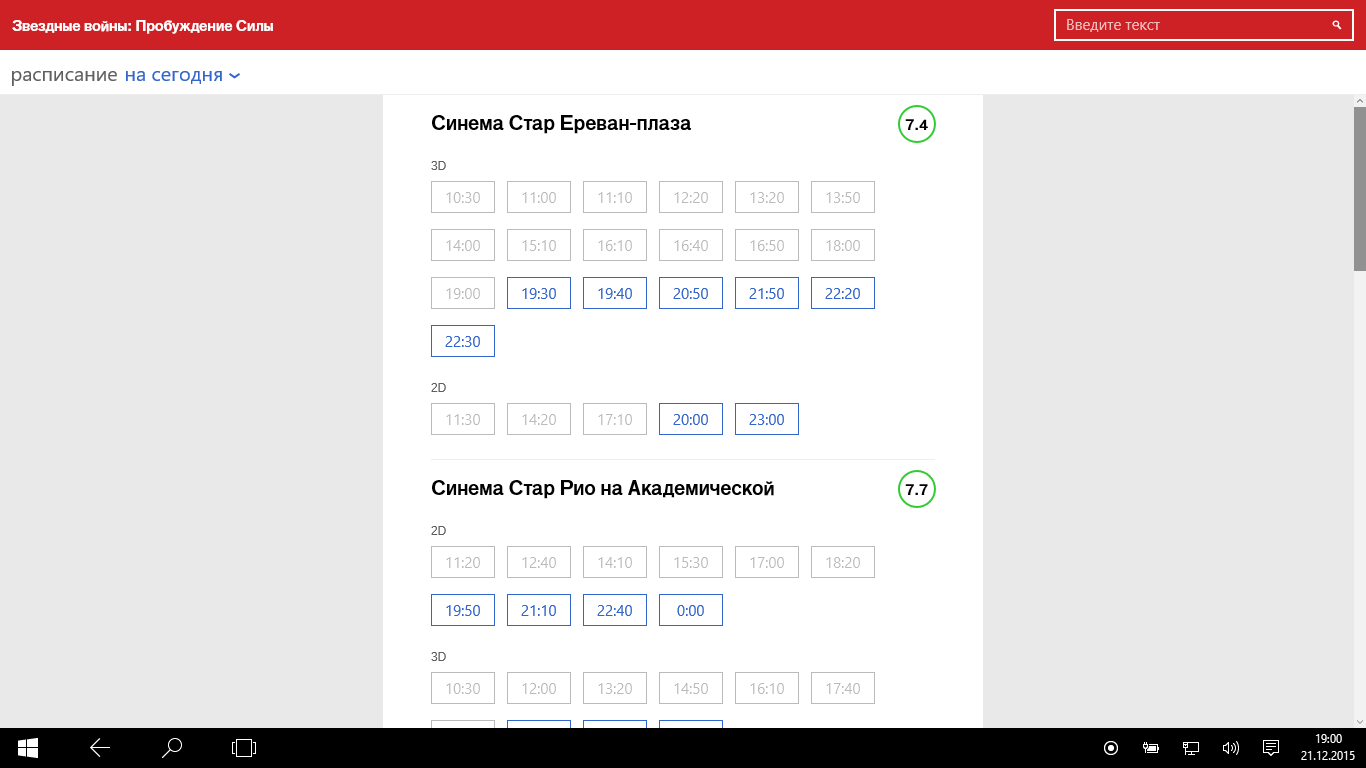Screen dimensions: 1366x768
Task: Click the past 11:20 showtime at Рио
Action: click(x=463, y=562)
